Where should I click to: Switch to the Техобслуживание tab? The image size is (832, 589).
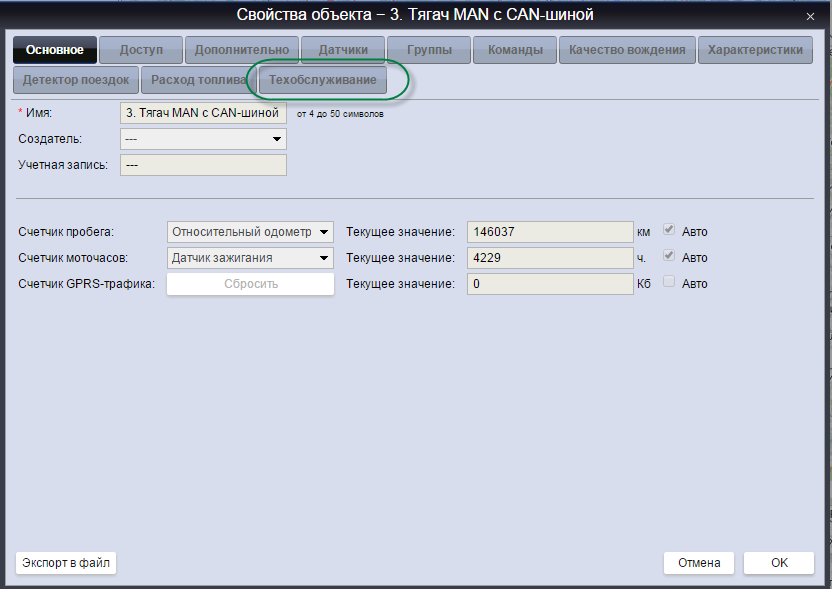tap(323, 80)
